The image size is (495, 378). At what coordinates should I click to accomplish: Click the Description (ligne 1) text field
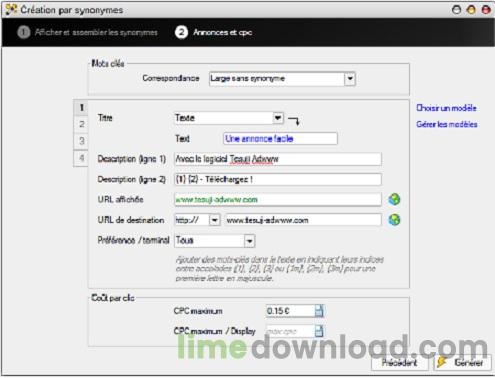(x=278, y=159)
